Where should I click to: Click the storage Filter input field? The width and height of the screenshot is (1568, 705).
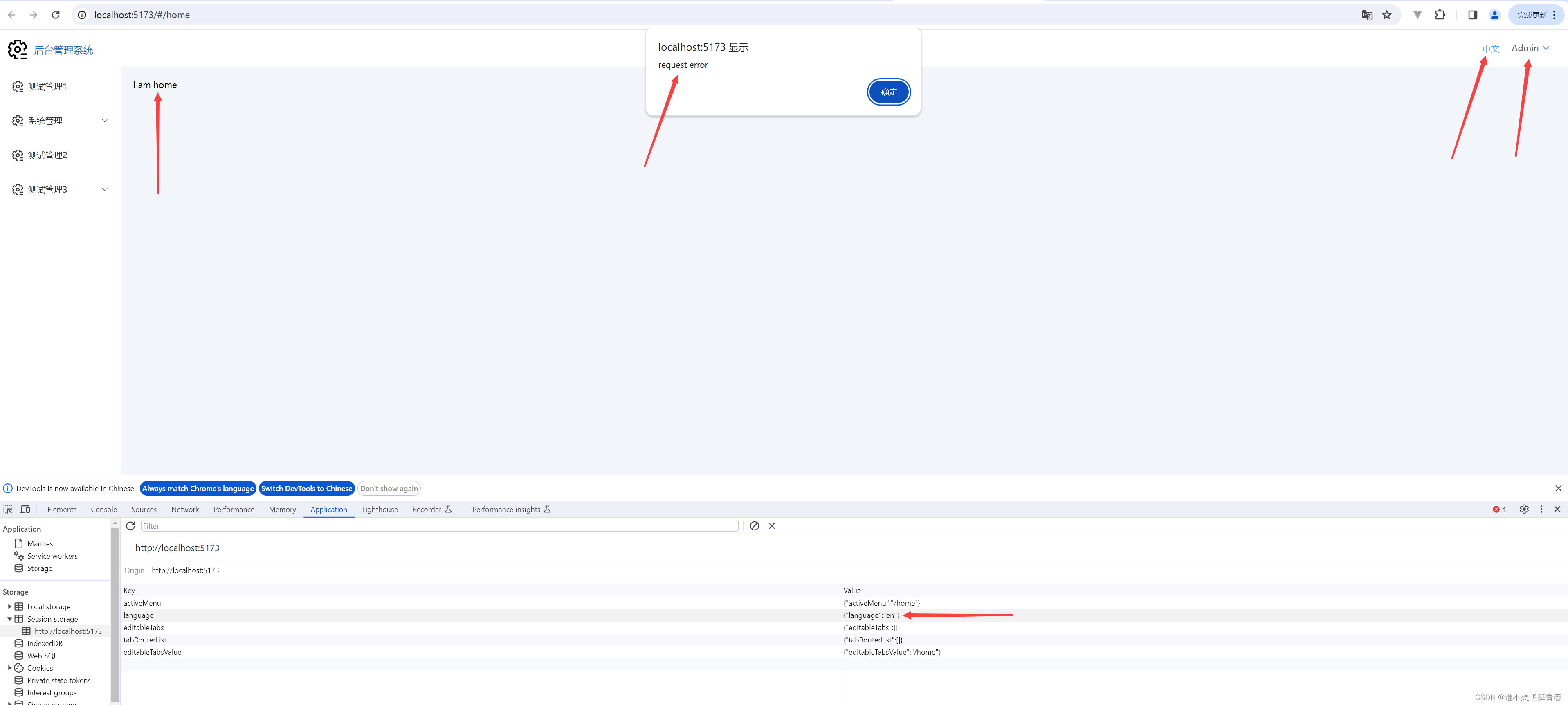[440, 525]
